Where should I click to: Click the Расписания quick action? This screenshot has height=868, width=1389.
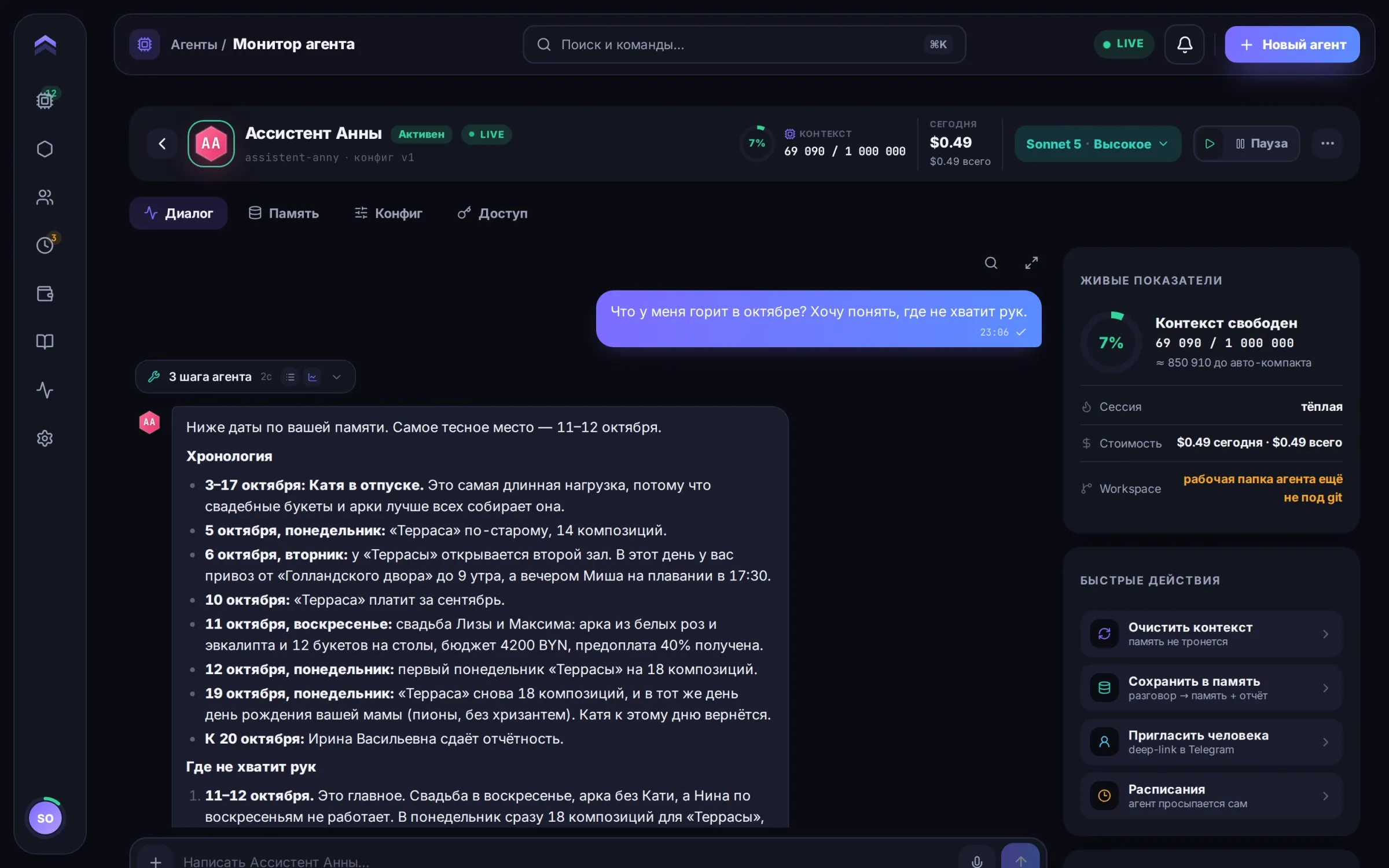(x=1211, y=796)
